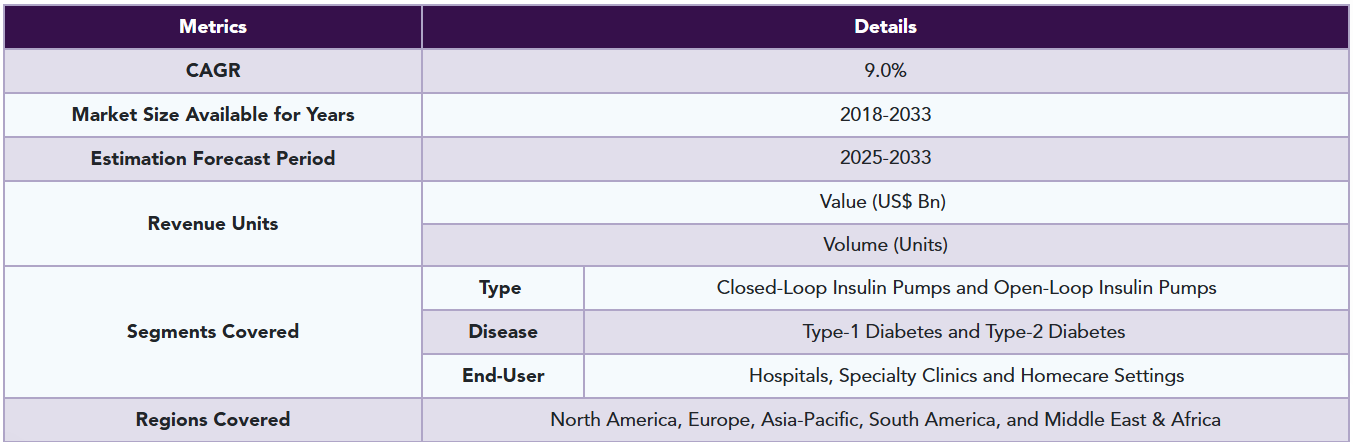Screen dimensions: 1353x442
Task: Click Hospitals, Specialty Clinics and Homecare cell
Action: pos(966,376)
